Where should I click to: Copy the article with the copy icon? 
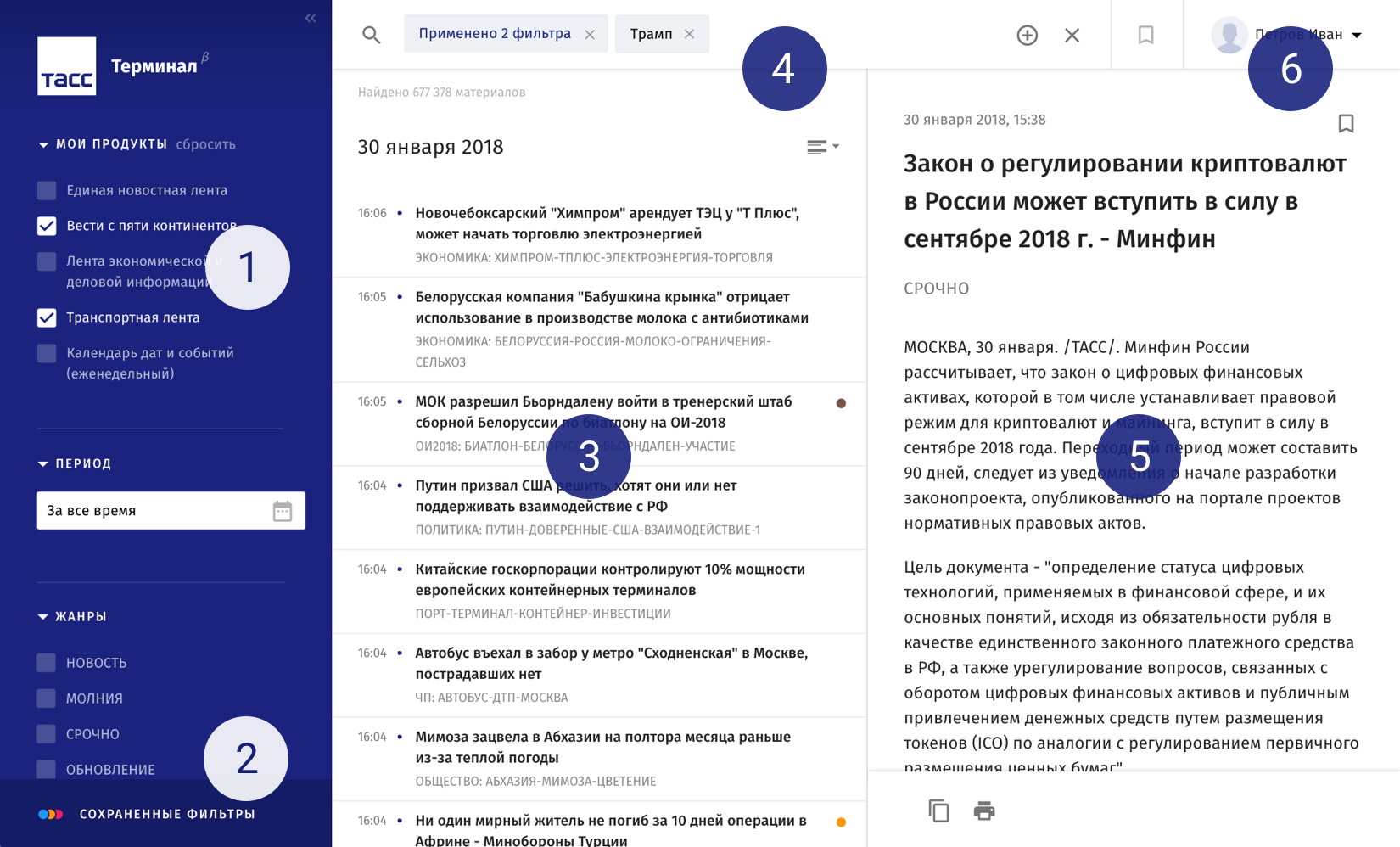(x=938, y=811)
